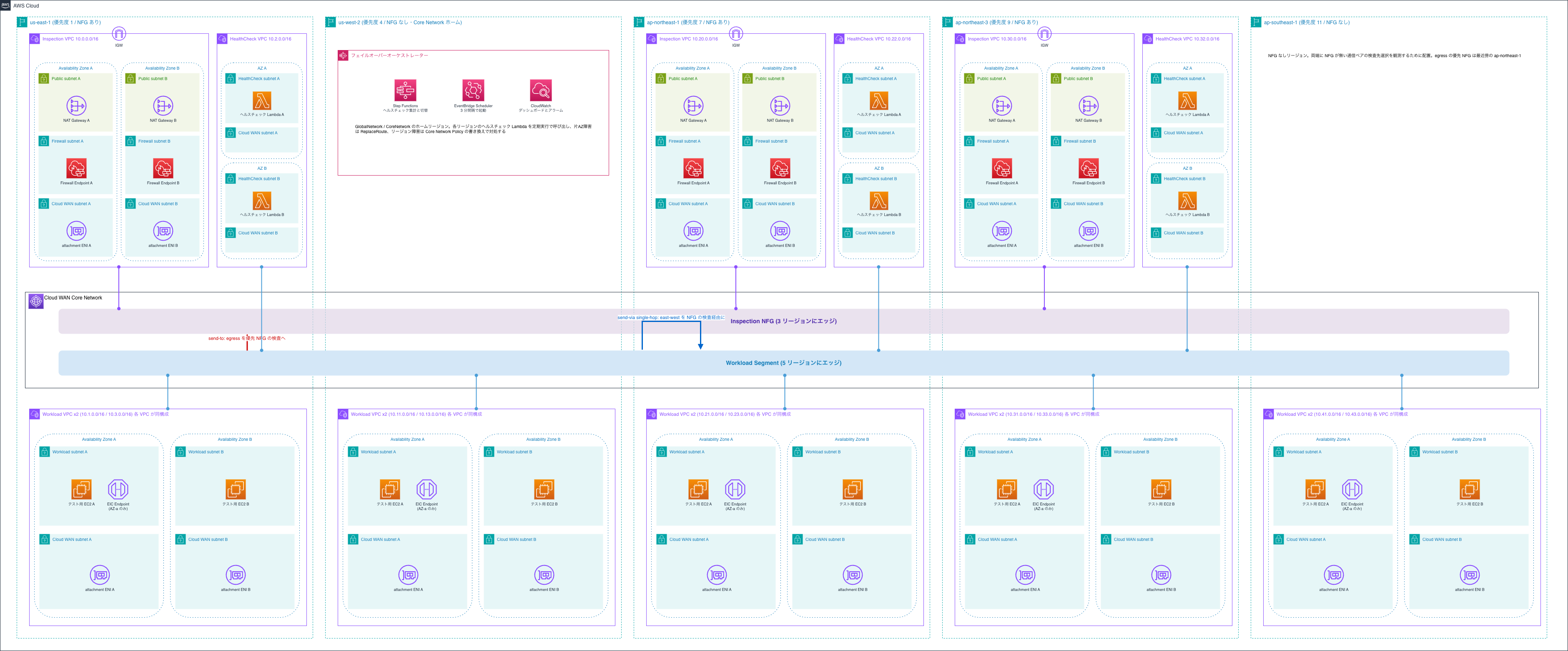Select EIC Endpoint in Workload VPC 10.41.0.0/16
The image size is (1568, 651).
coord(1352,489)
